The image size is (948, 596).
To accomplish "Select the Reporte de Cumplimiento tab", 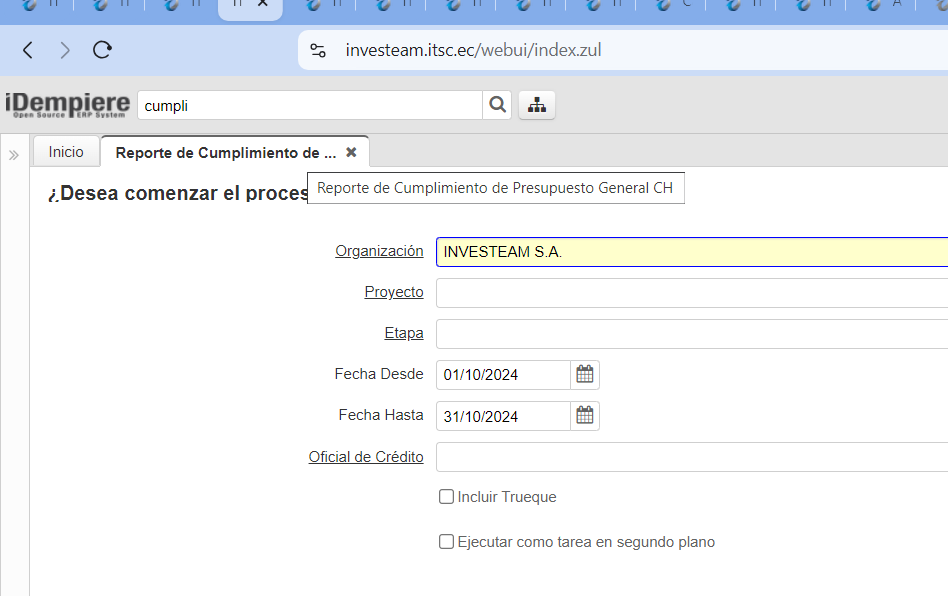I will tap(225, 153).
